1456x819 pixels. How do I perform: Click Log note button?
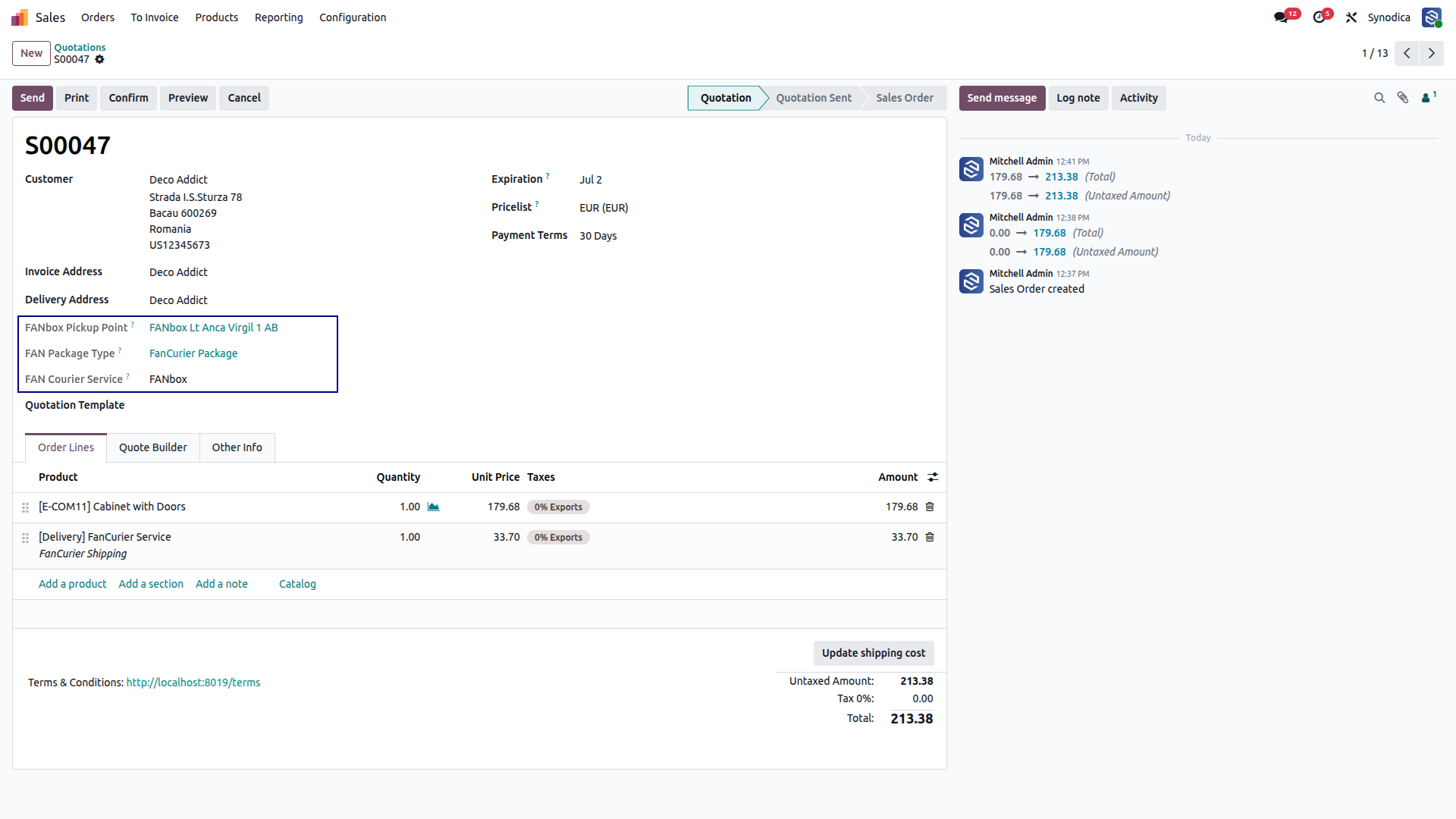(1078, 98)
